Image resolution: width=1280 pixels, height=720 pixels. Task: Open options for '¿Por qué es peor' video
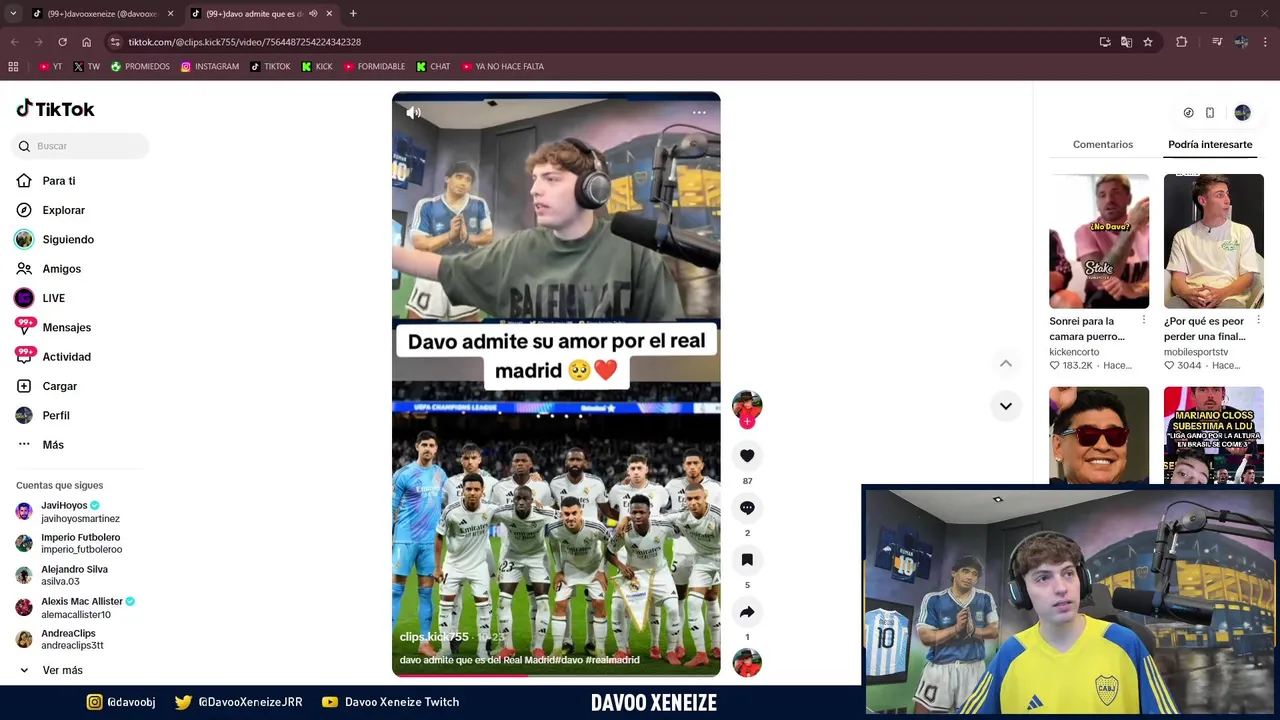[1258, 320]
